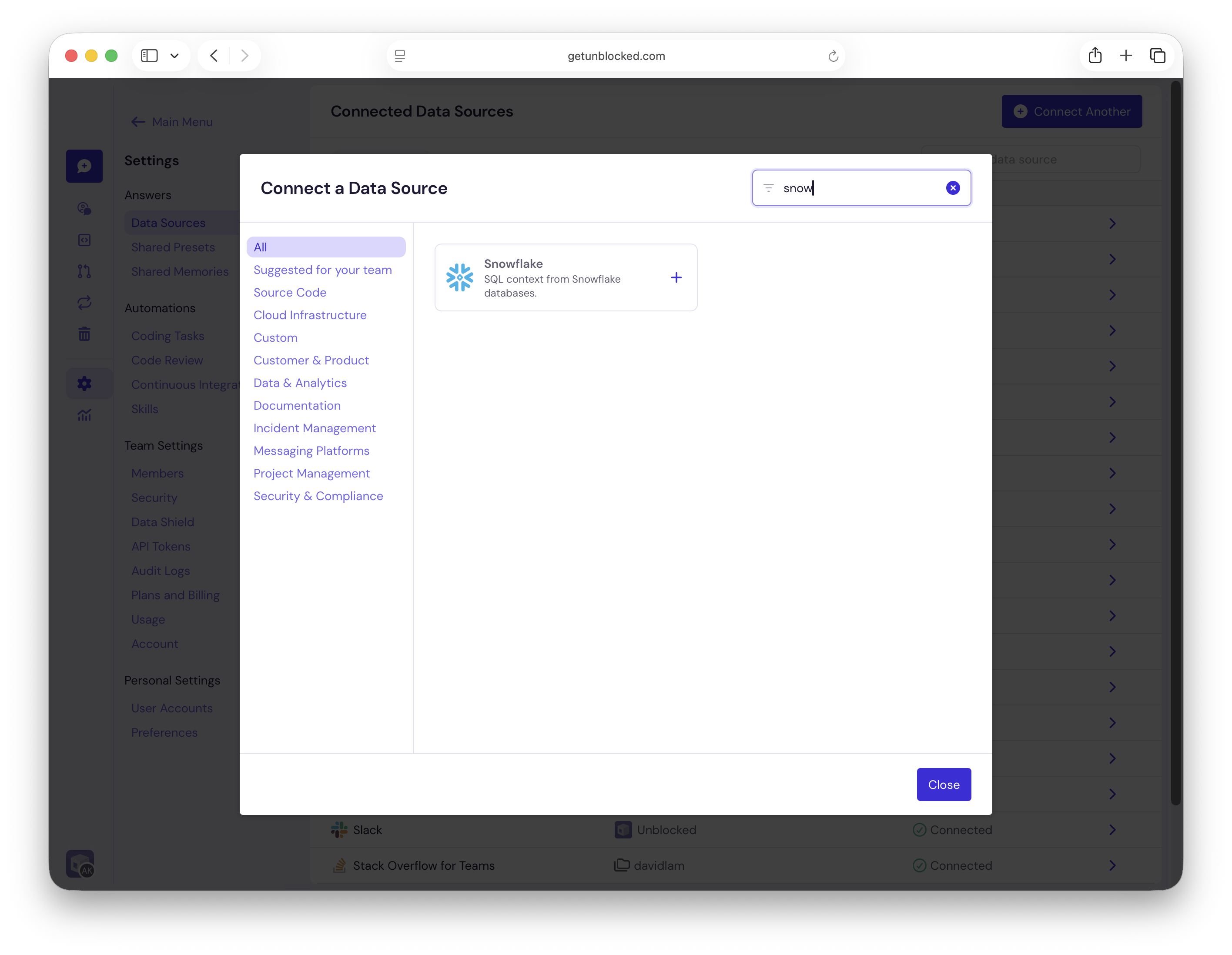Close the Connect a Data Source dialog
1232x955 pixels.
point(943,784)
